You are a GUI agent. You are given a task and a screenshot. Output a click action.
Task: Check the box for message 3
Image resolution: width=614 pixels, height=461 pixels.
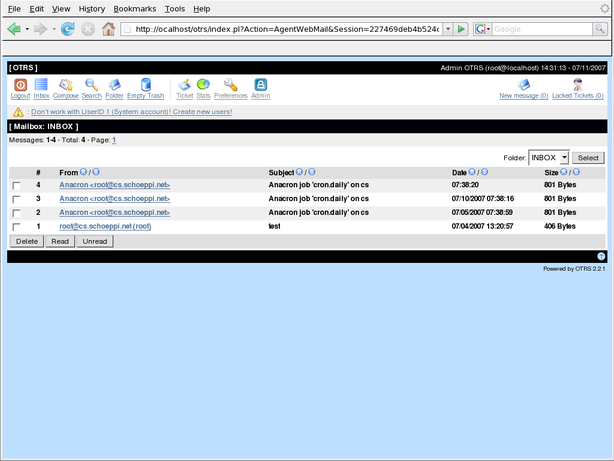click(16, 199)
